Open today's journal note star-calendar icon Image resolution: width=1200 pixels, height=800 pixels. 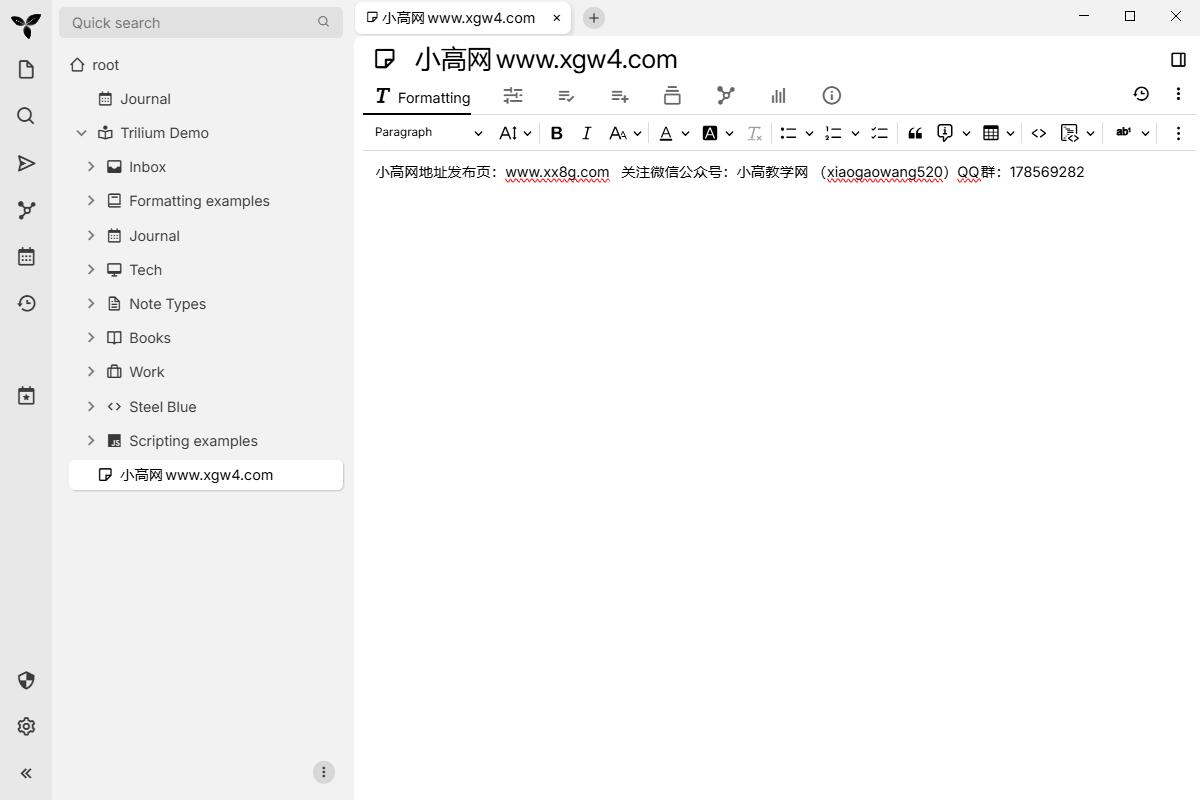[26, 396]
